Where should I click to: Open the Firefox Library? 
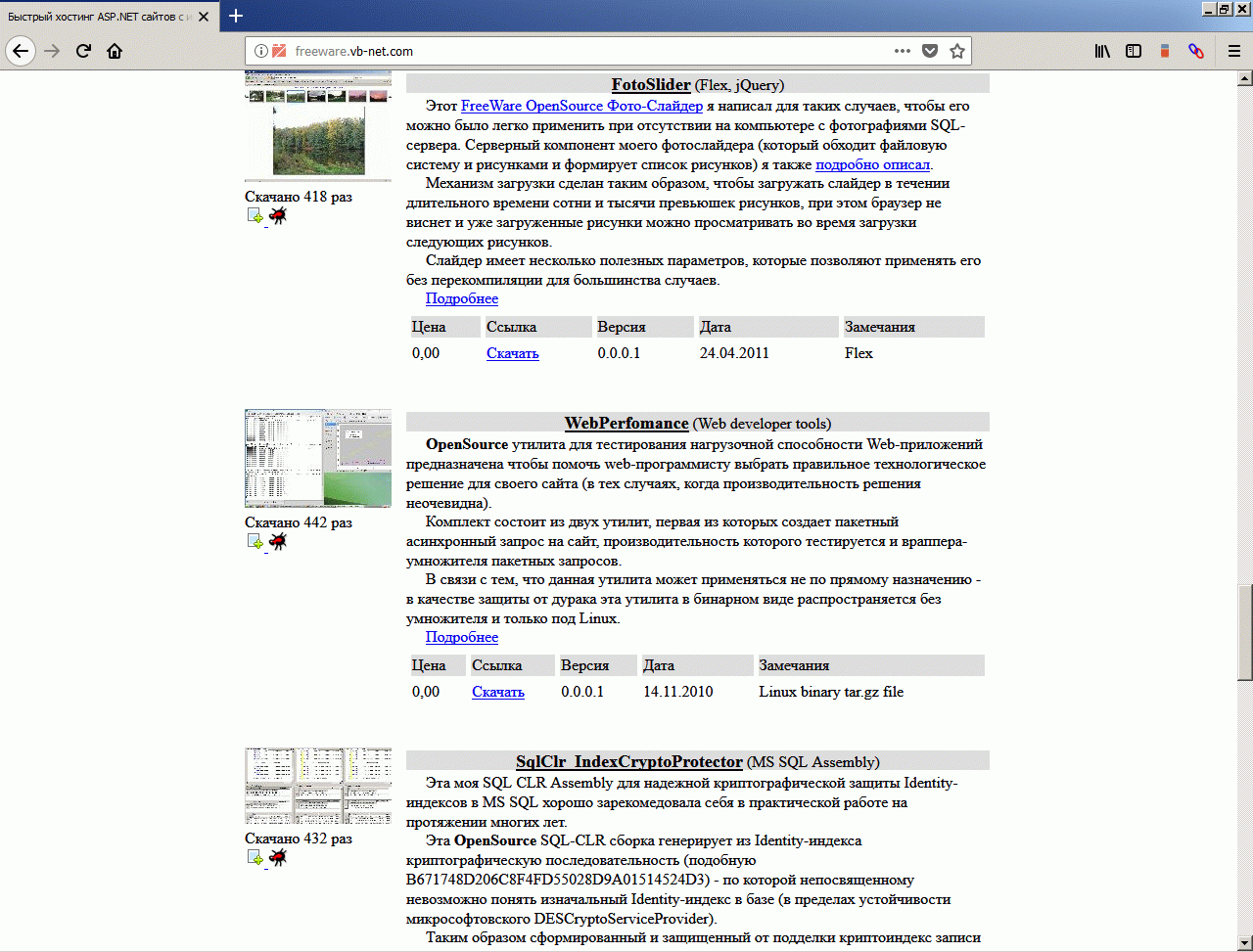pos(1102,51)
